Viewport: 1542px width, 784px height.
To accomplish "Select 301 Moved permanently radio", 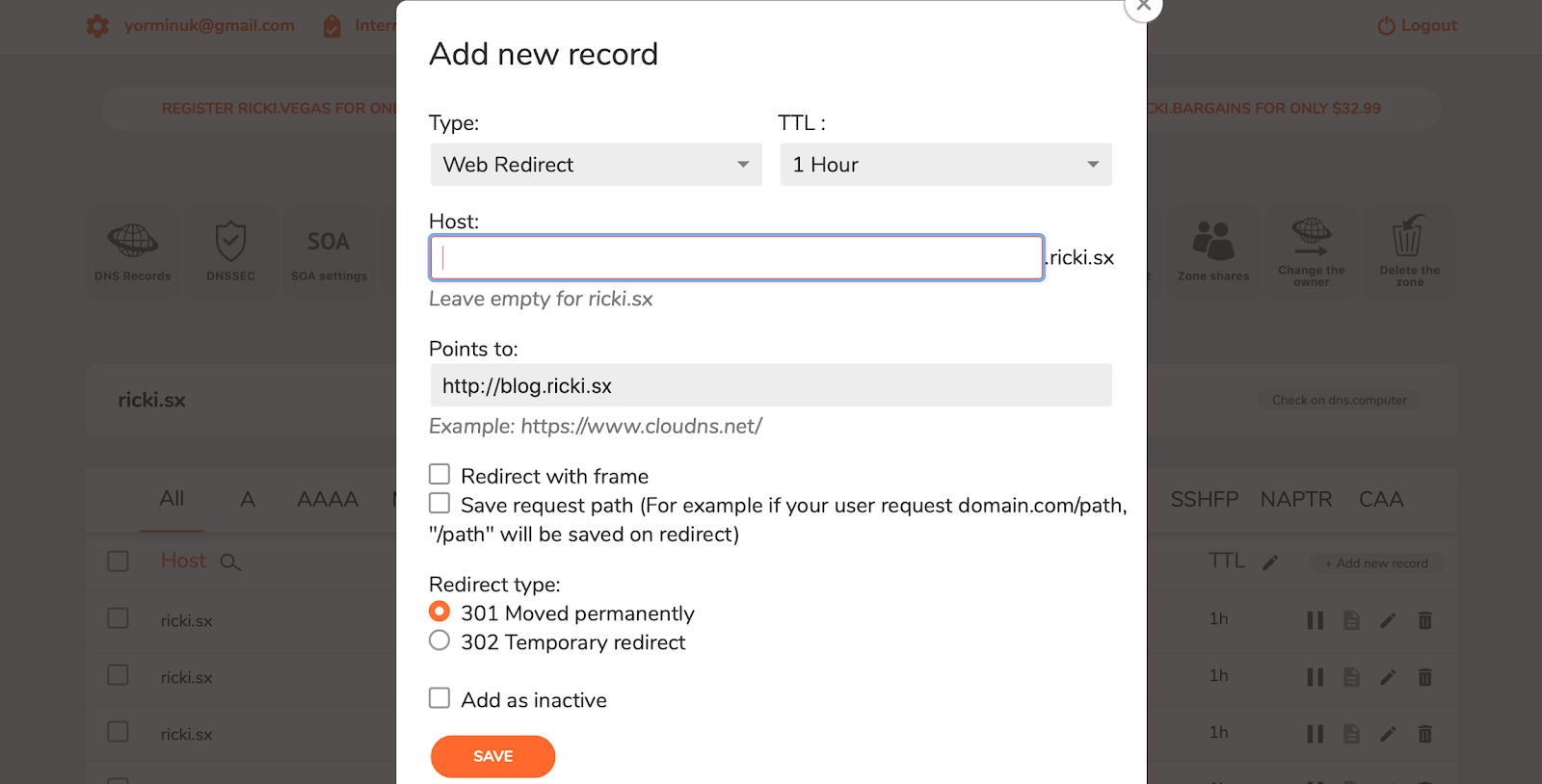I will click(x=439, y=612).
